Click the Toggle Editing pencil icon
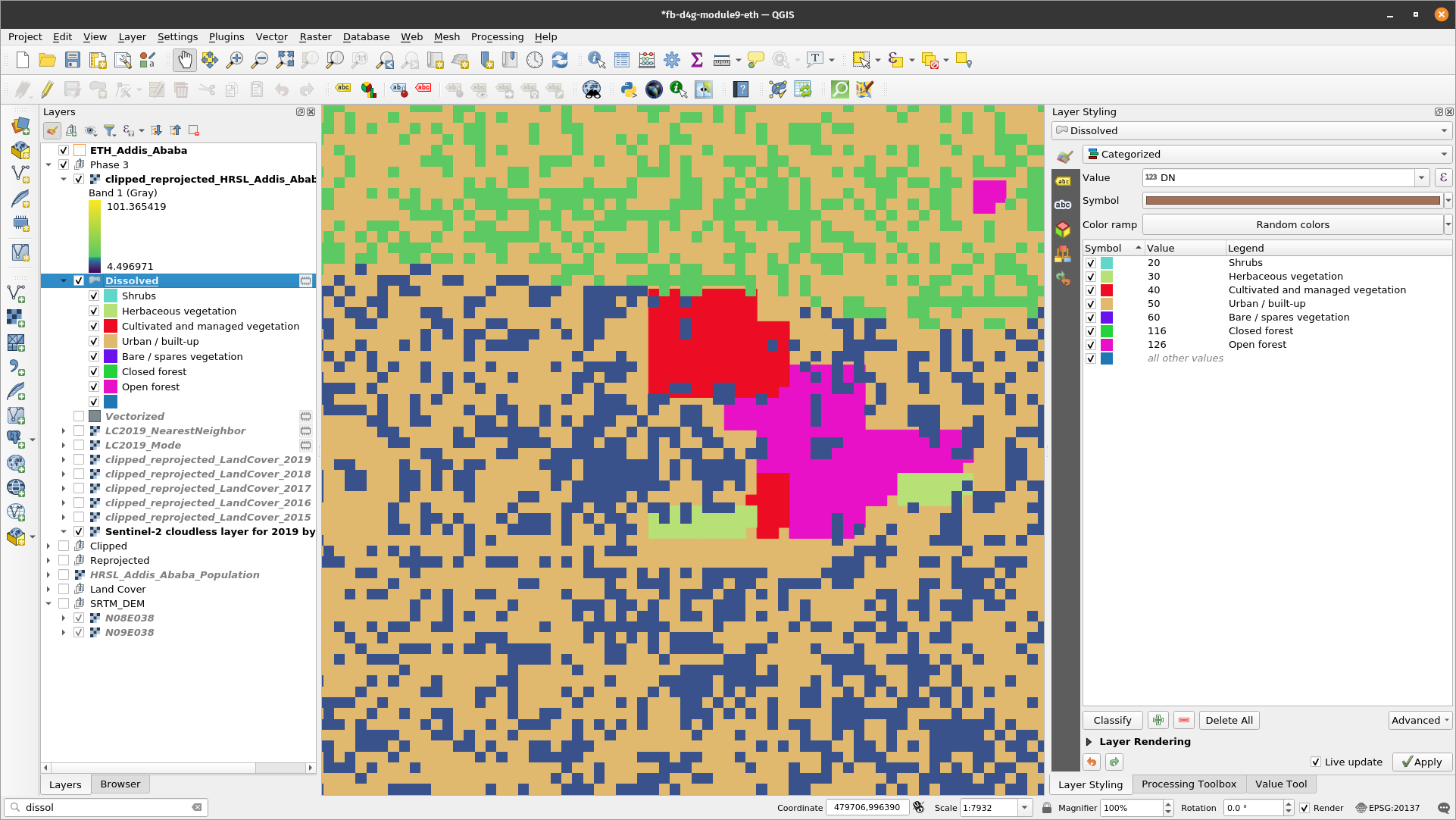This screenshot has height=820, width=1456. pyautogui.click(x=47, y=89)
